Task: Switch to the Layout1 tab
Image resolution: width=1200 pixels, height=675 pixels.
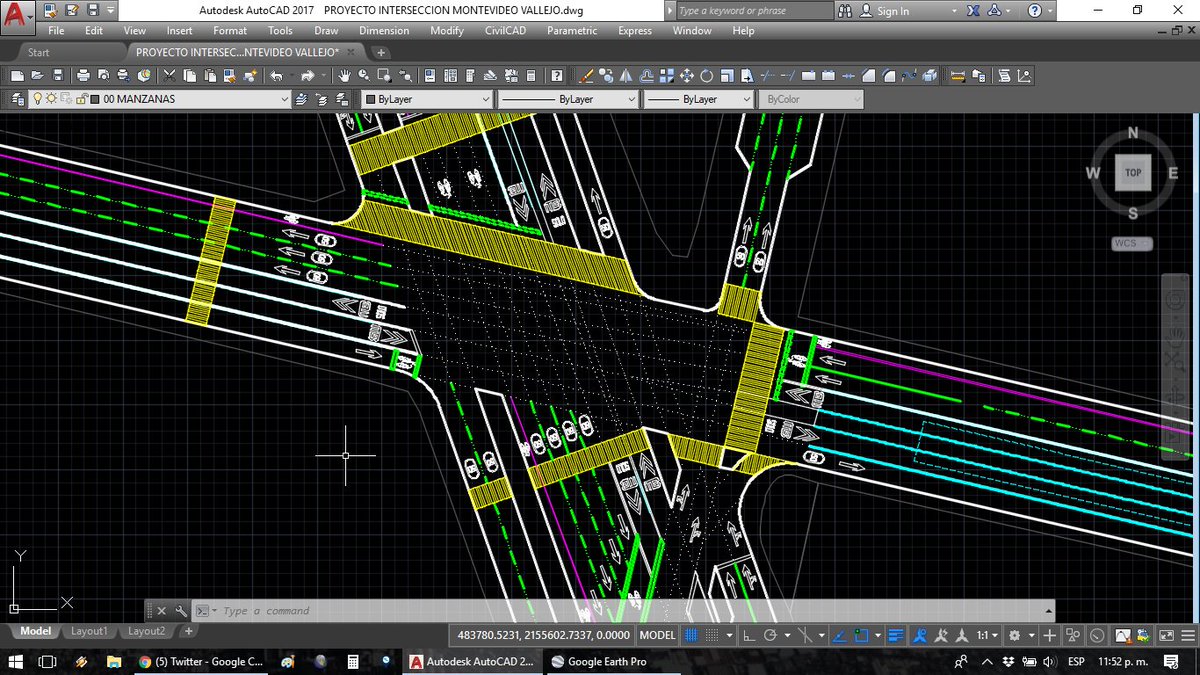Action: (89, 631)
